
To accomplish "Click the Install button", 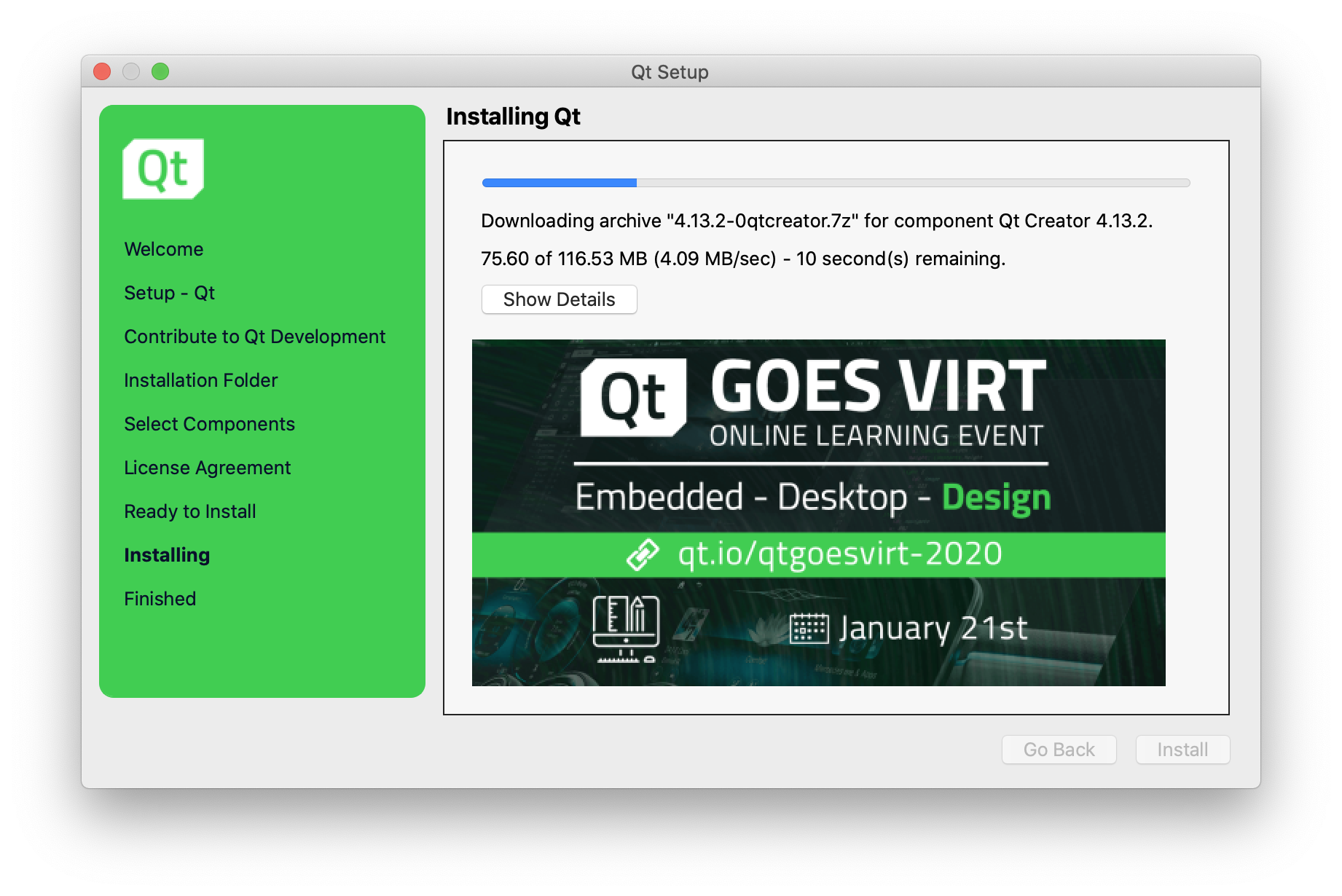I will click(1182, 750).
